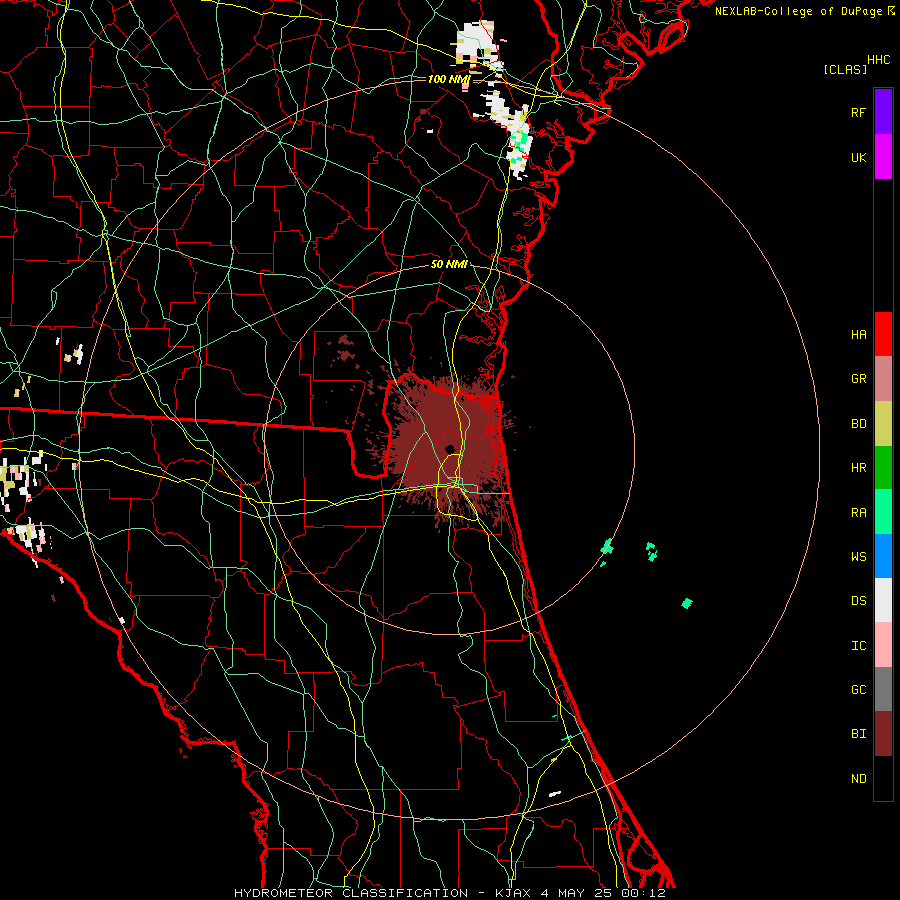This screenshot has height=900, width=900.
Task: Select the GC gray legend swatch
Action: pos(883,689)
